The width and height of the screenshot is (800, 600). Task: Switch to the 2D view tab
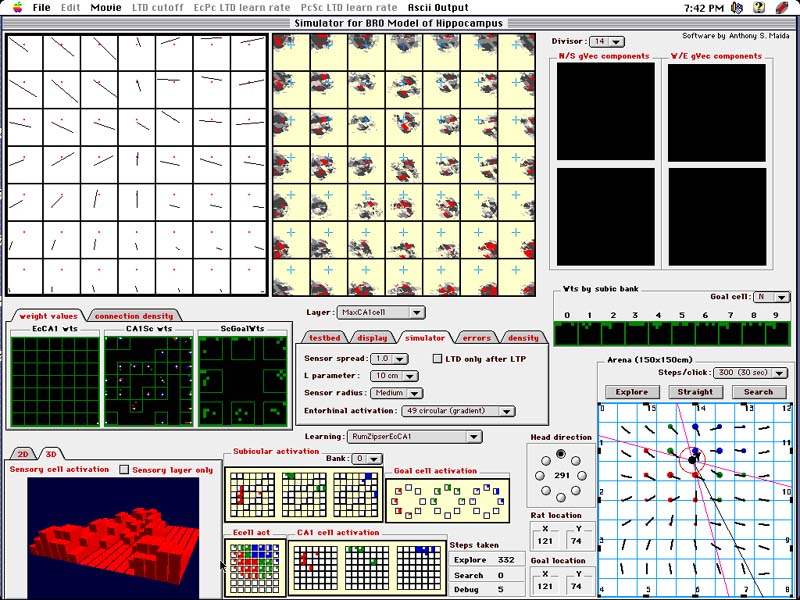pyautogui.click(x=22, y=453)
